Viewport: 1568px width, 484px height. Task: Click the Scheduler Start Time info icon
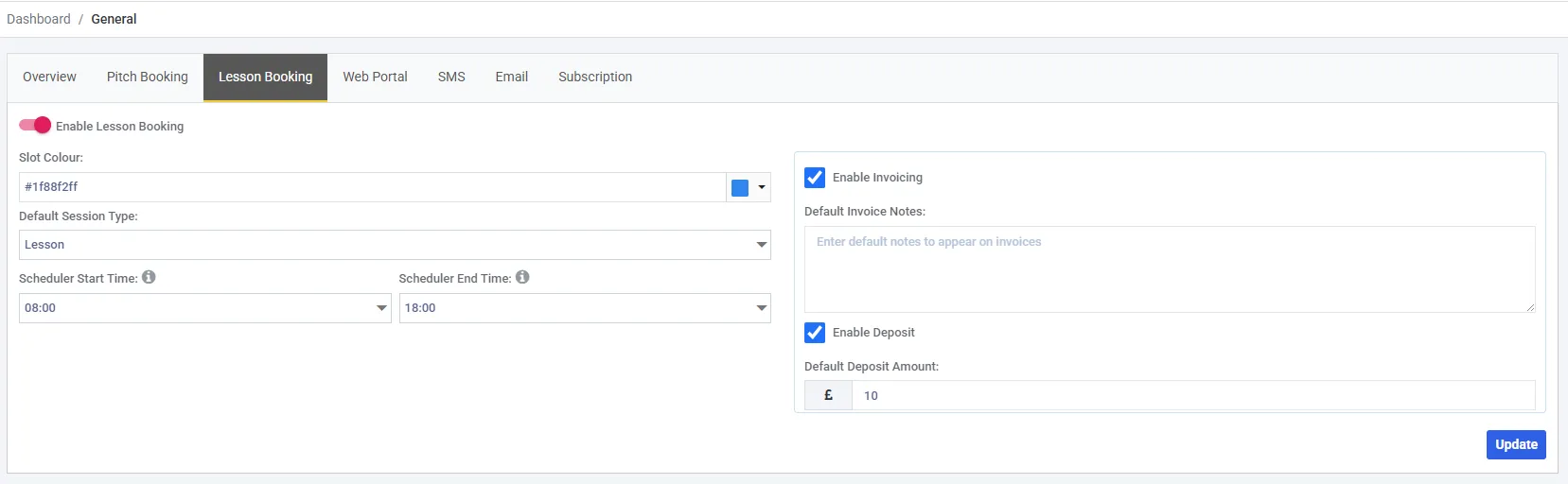pyautogui.click(x=149, y=277)
